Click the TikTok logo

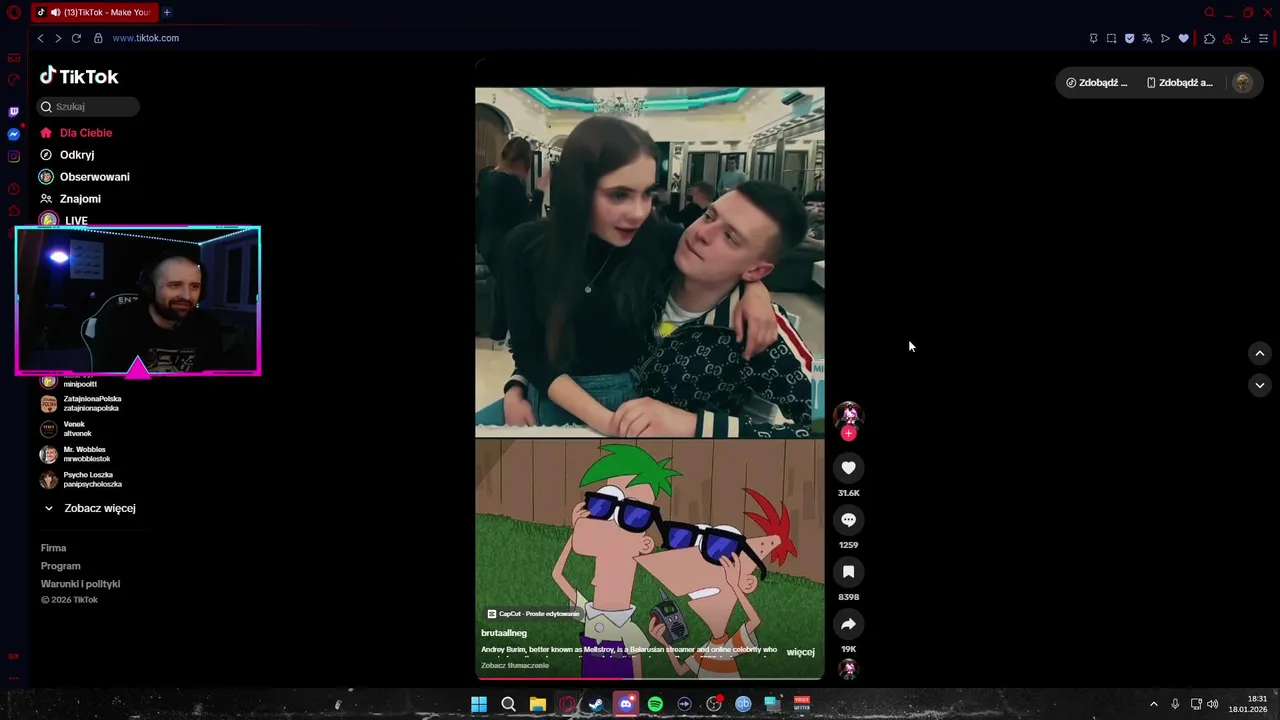click(79, 76)
